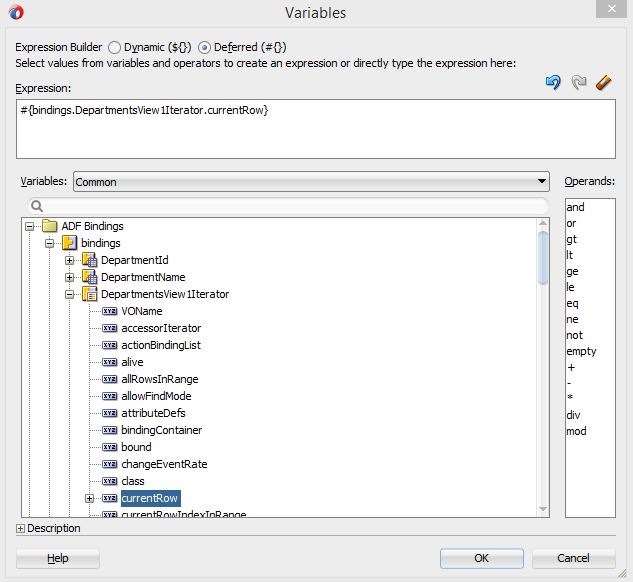633x582 pixels.
Task: Select the allowFindMode tree item
Action: 156,396
